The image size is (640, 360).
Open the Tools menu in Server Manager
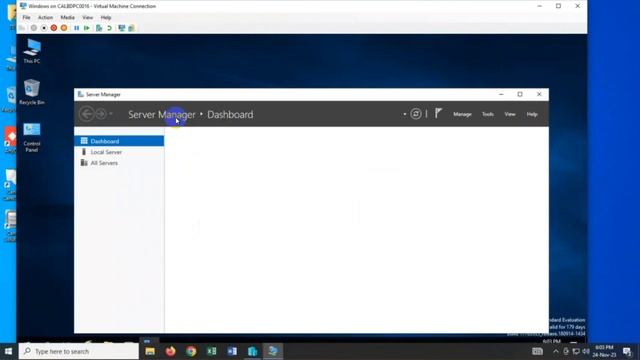[x=488, y=114]
